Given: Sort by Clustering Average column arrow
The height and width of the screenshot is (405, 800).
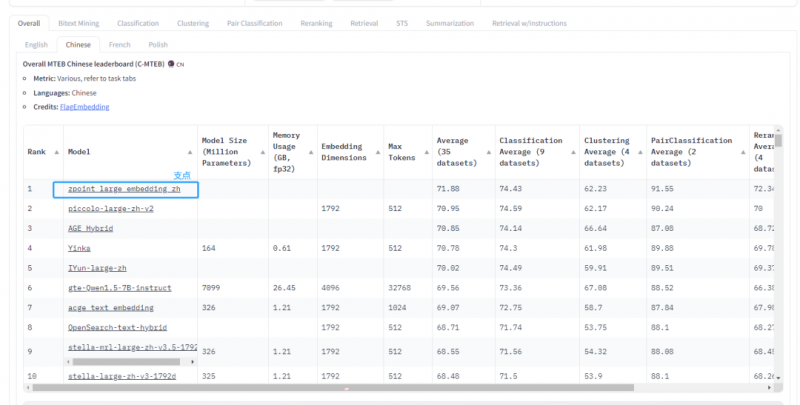Looking at the screenshot, I should [x=641, y=152].
